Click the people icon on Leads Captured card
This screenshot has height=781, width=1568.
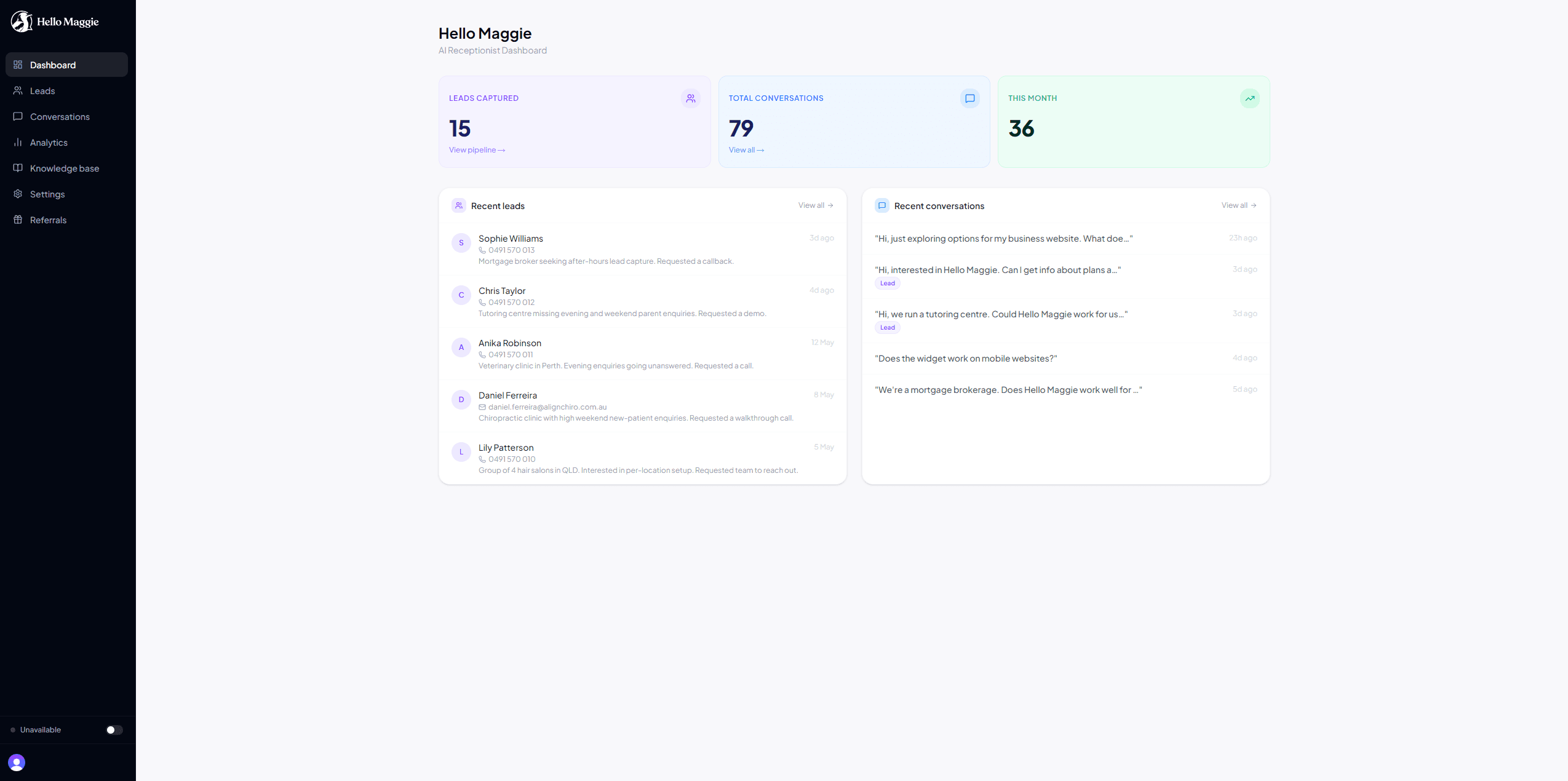[x=691, y=98]
